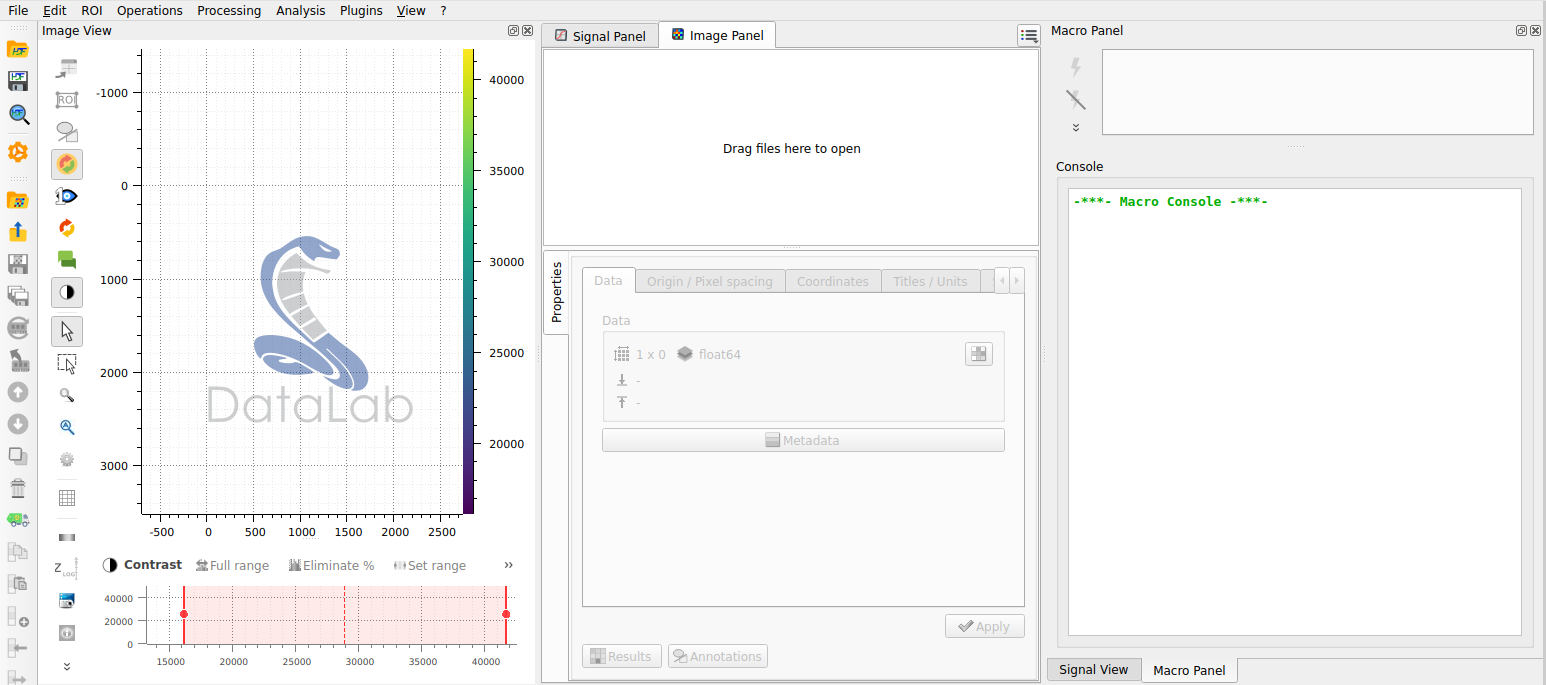
Task: Select the Image Panel tab
Action: coord(717,35)
